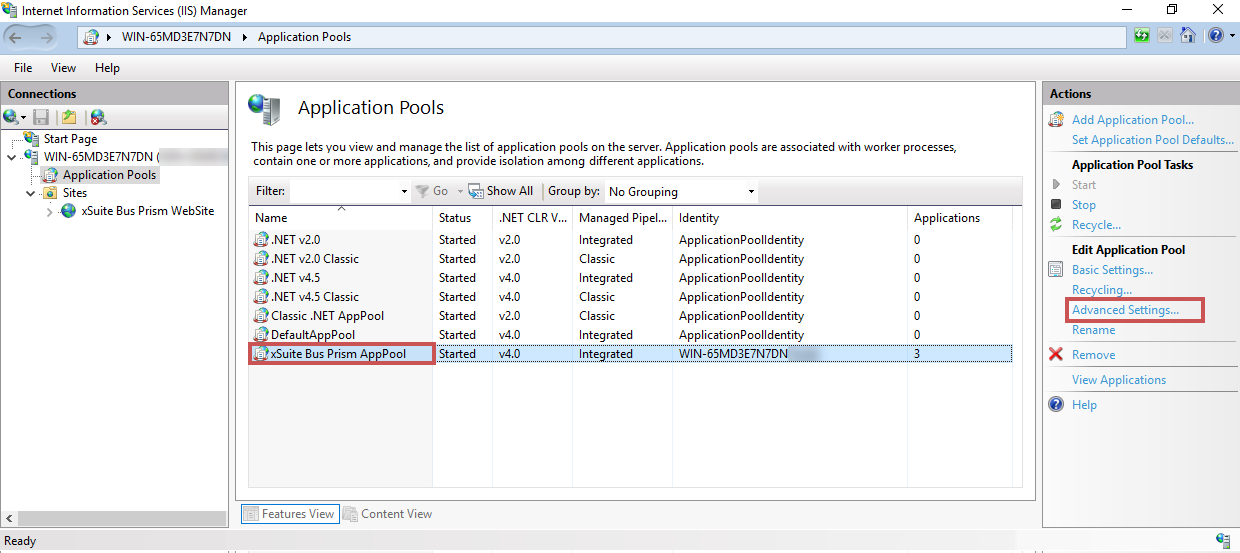The image size is (1240, 553).
Task: Open the Group by No Grouping combo box
Action: 681,191
